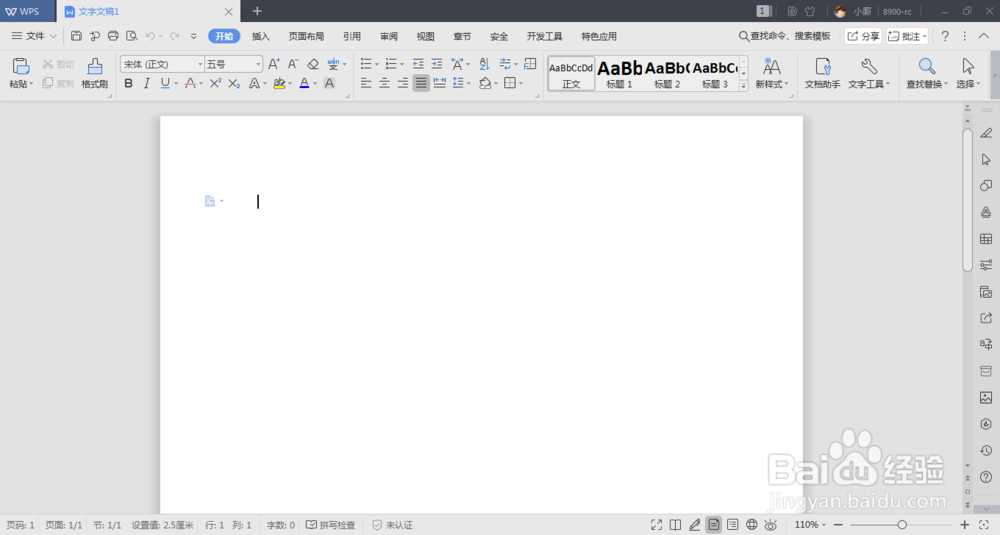Select page layout view in status bar
Image resolution: width=1000 pixels, height=535 pixels.
pyautogui.click(x=714, y=525)
